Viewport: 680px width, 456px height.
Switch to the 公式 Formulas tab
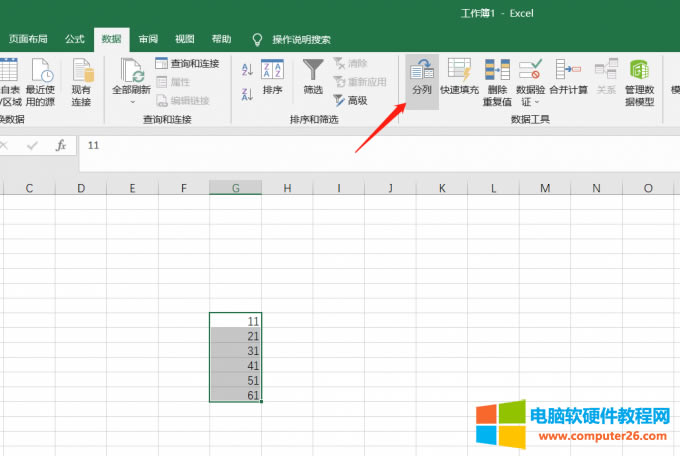74,39
